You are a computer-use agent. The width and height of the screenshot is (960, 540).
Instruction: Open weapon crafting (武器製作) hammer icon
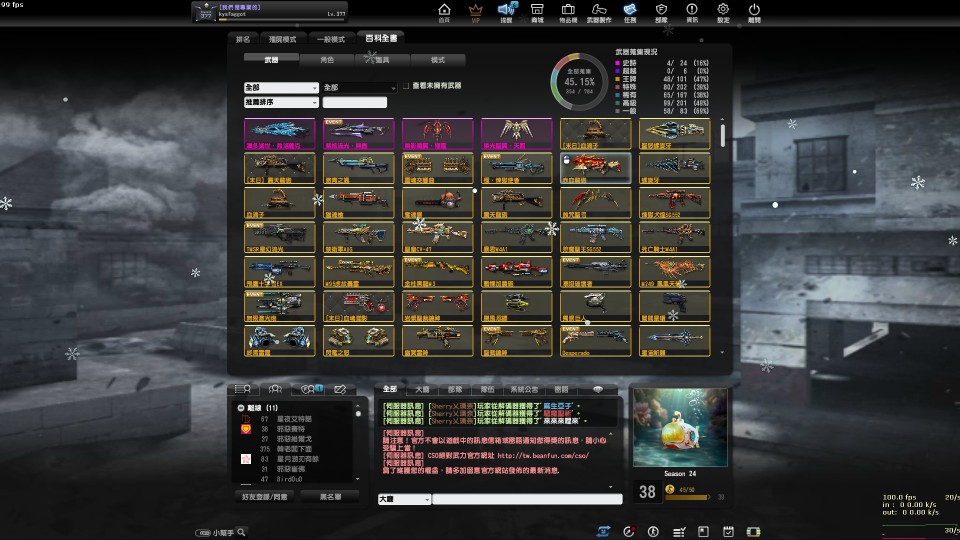[598, 11]
